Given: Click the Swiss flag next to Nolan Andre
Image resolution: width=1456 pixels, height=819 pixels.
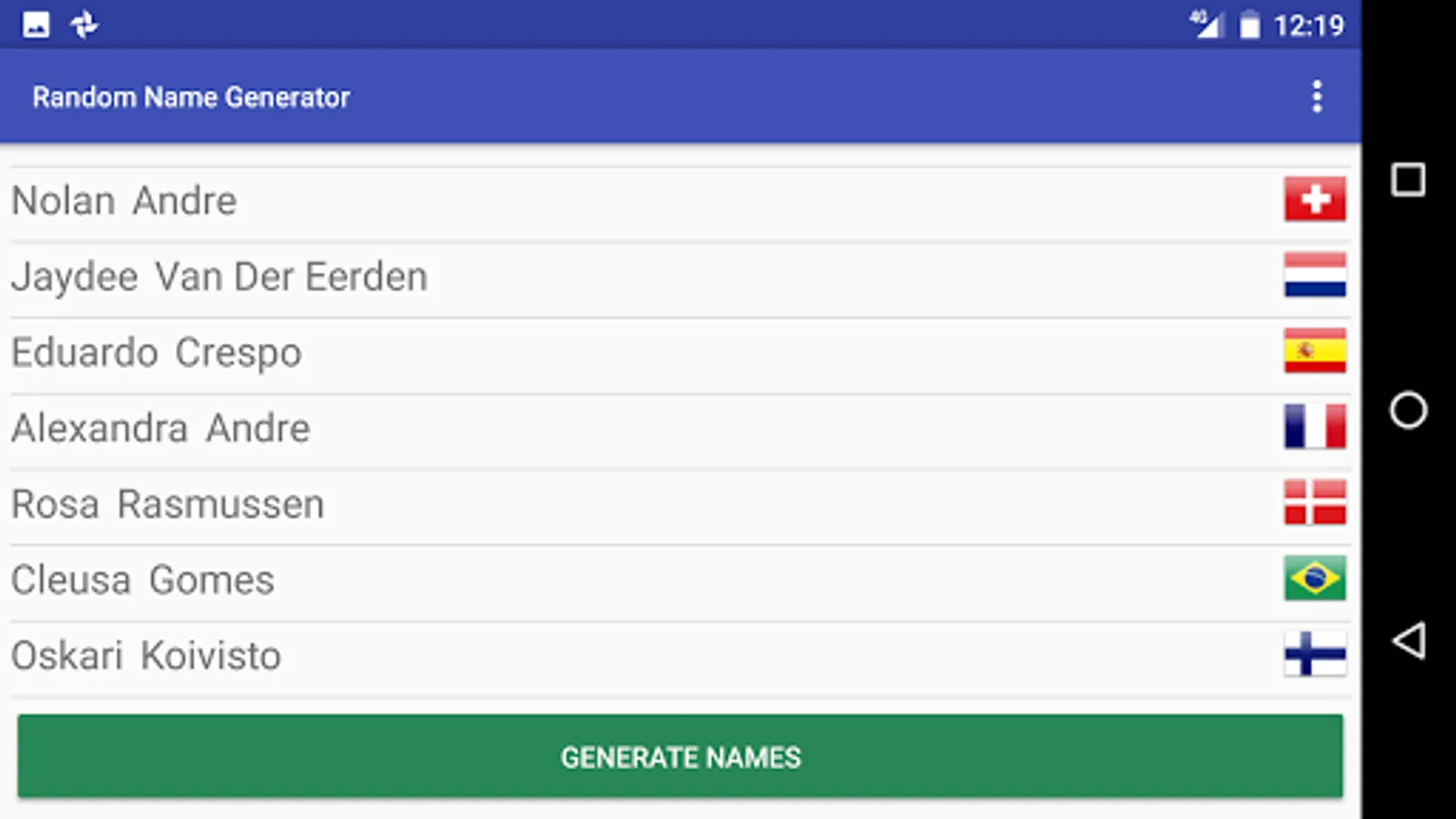Looking at the screenshot, I should click(x=1314, y=200).
